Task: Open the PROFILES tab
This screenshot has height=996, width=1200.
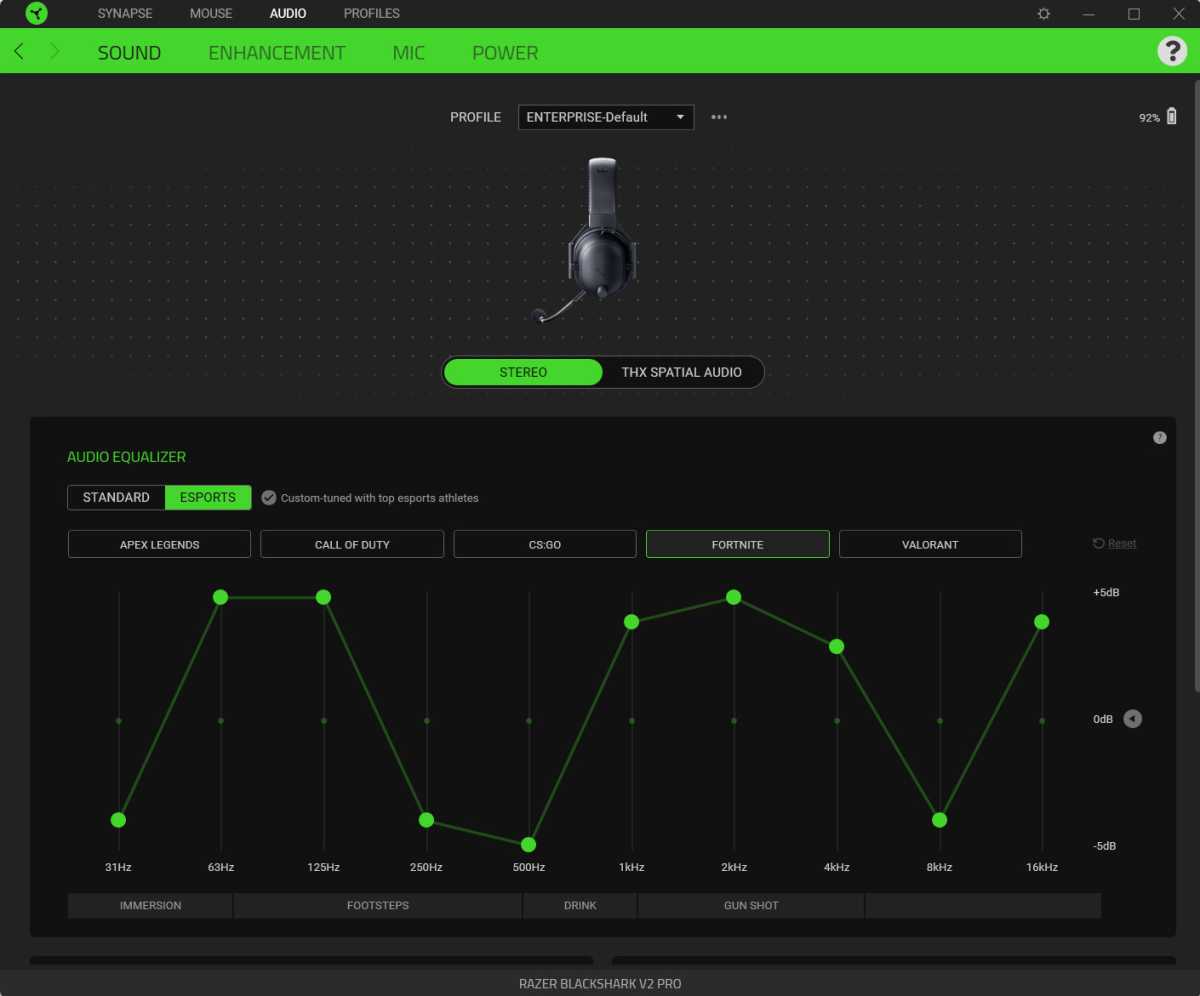Action: coord(371,13)
